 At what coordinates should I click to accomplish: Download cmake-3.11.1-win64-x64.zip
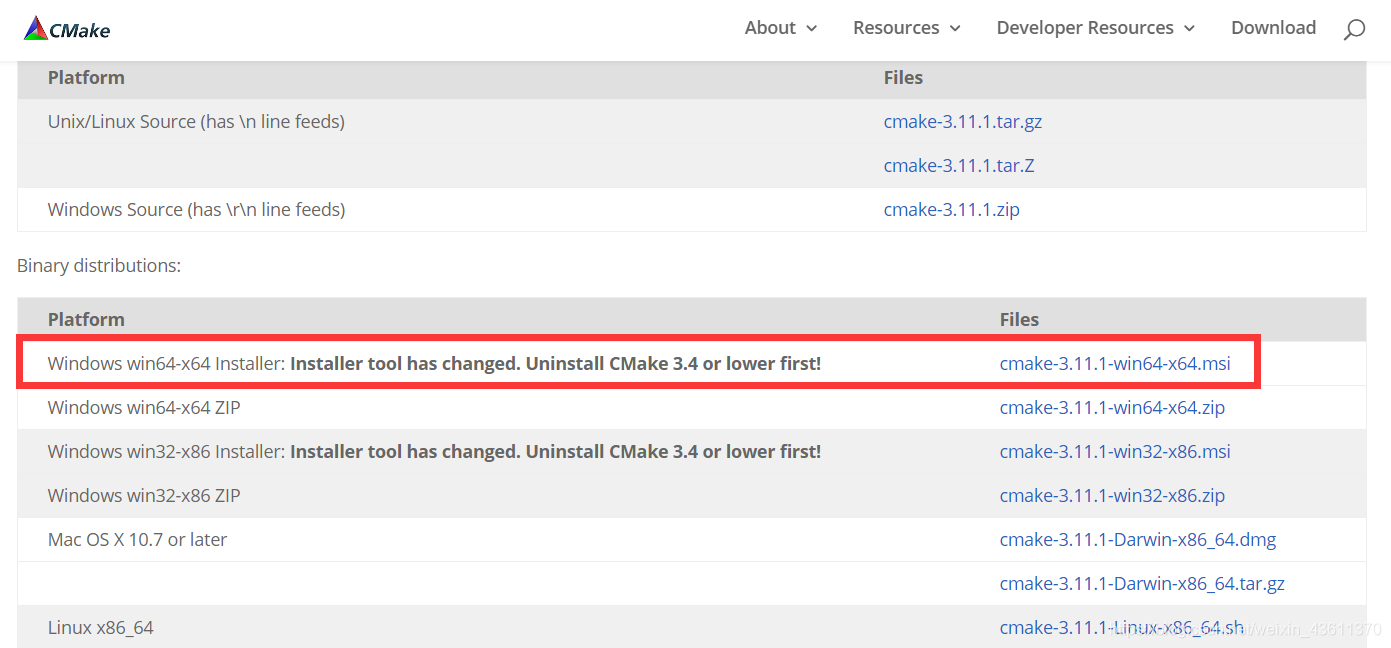(x=1112, y=408)
